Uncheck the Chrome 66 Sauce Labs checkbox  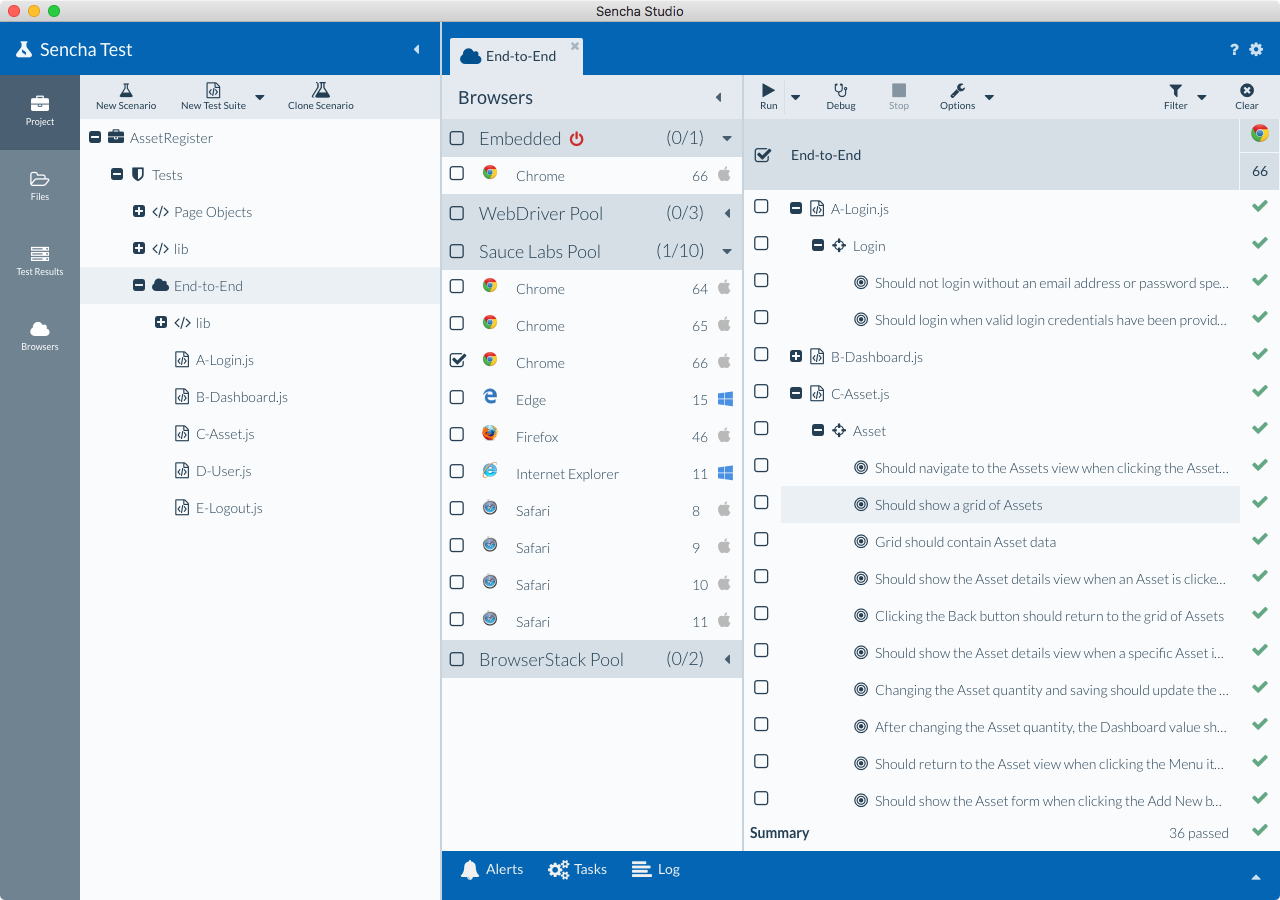click(458, 360)
